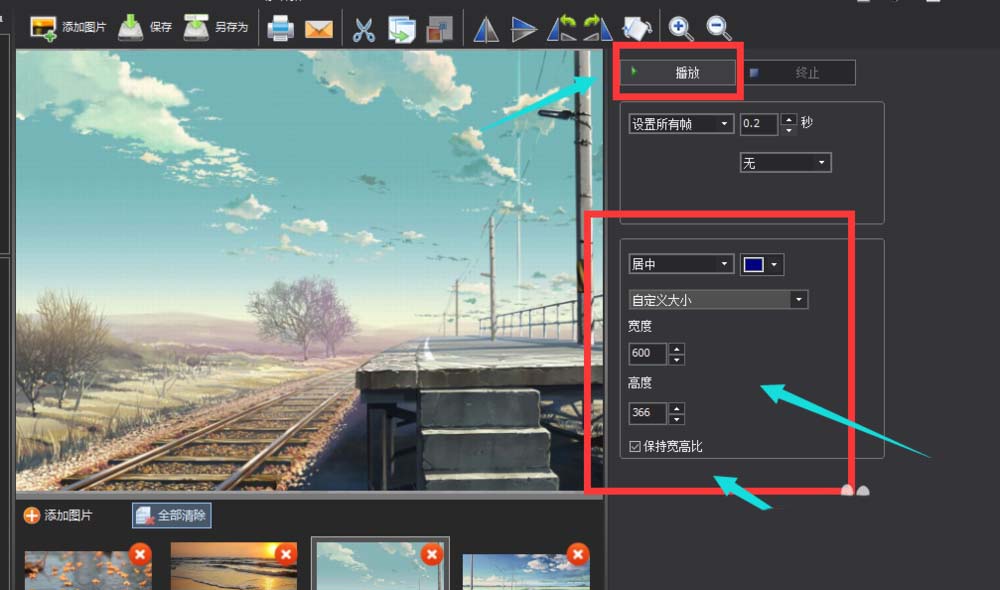The height and width of the screenshot is (590, 1000).
Task: Click the free rotate image icon
Action: (637, 29)
